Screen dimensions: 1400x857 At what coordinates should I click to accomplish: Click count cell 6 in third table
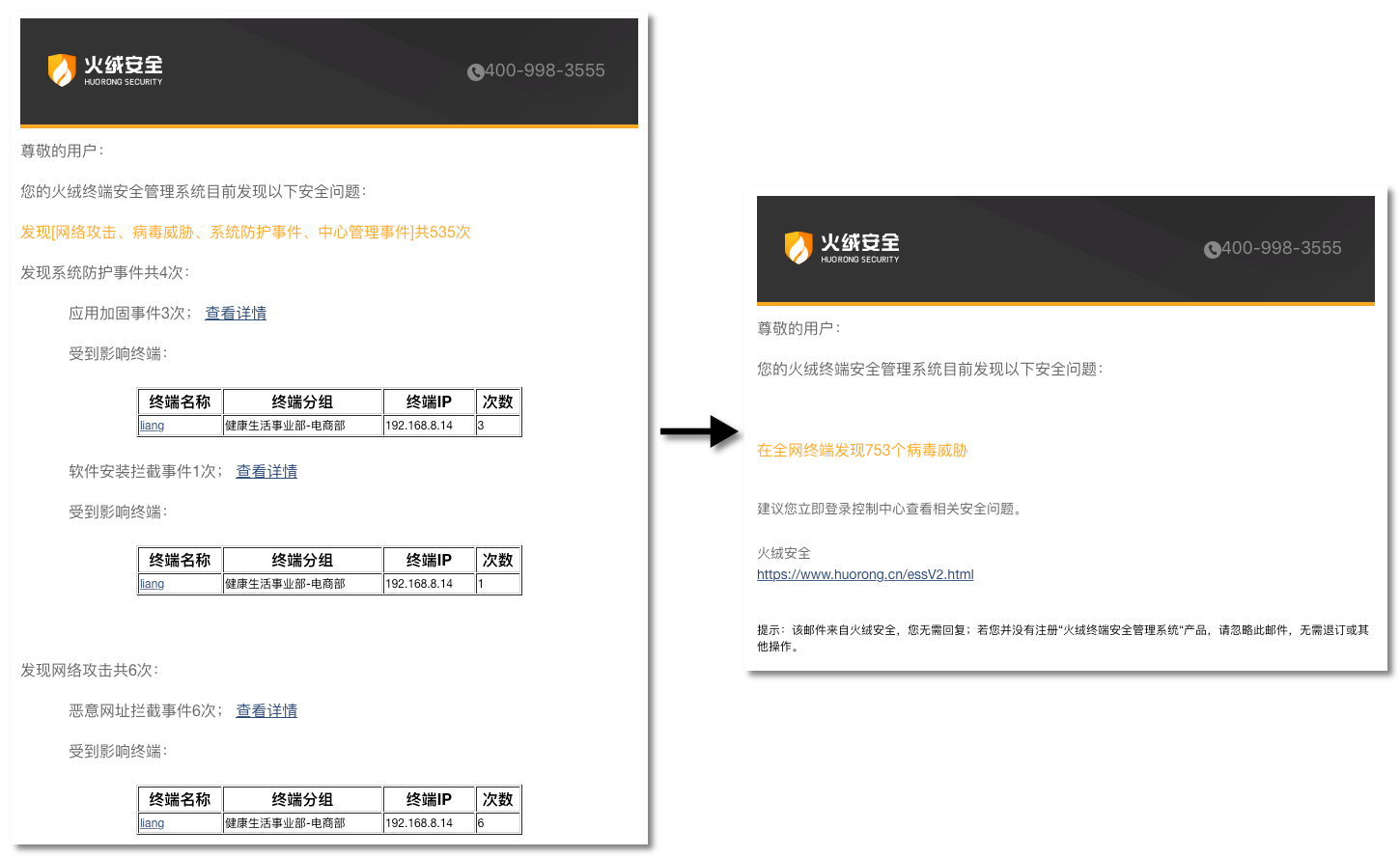click(x=498, y=823)
